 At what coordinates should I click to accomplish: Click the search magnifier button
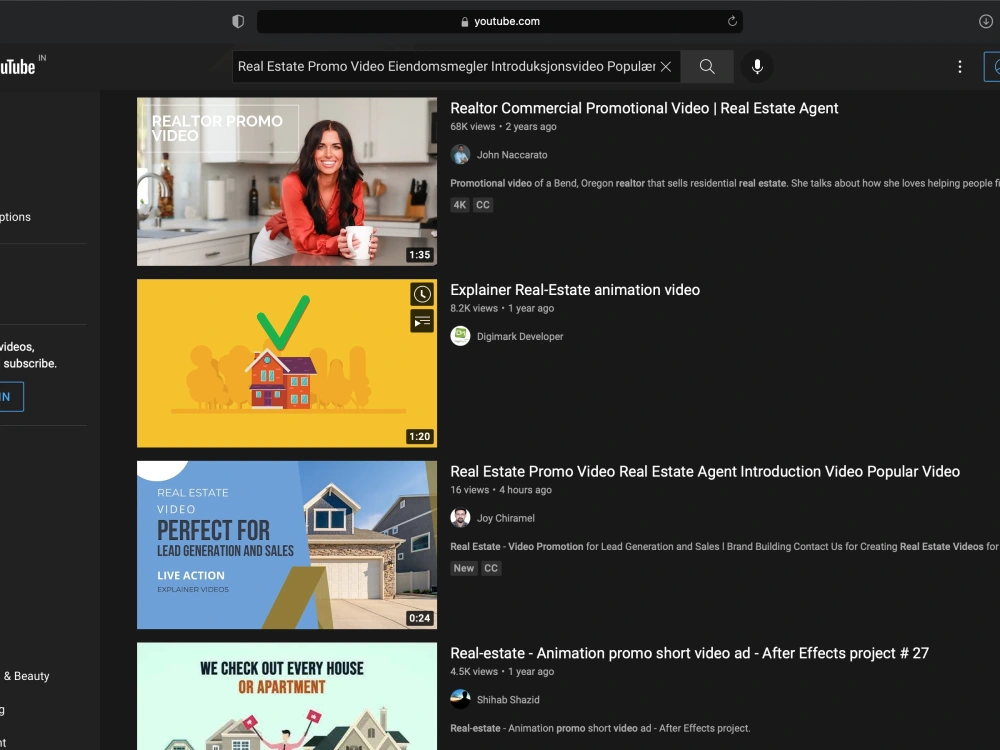pos(707,66)
